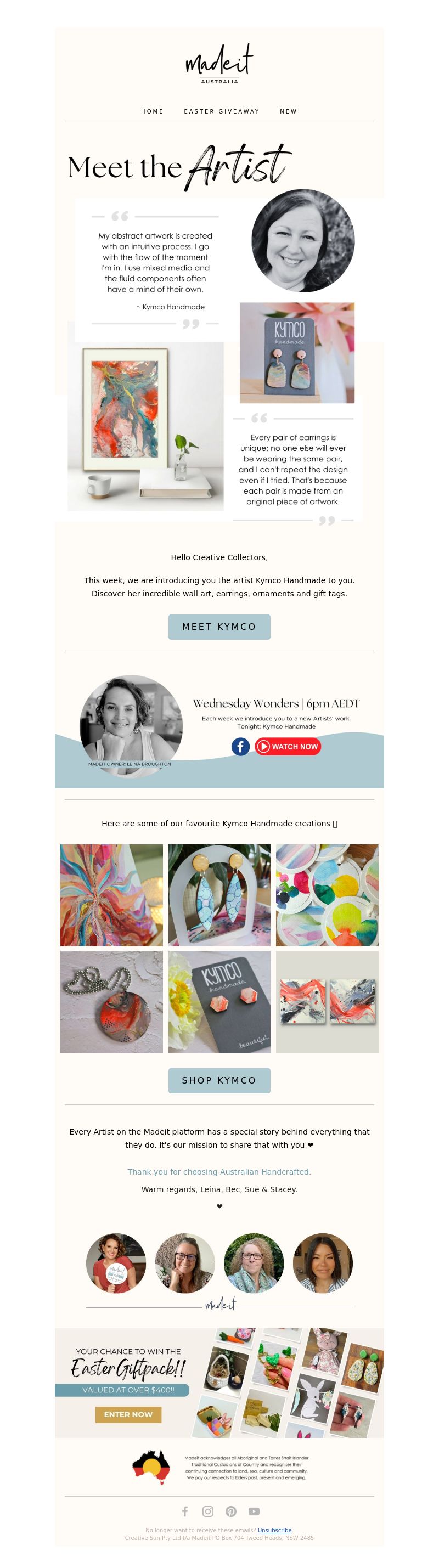Click the blue Facebook icon beside Watch Now
This screenshot has width=439, height=1568.
pyautogui.click(x=240, y=746)
